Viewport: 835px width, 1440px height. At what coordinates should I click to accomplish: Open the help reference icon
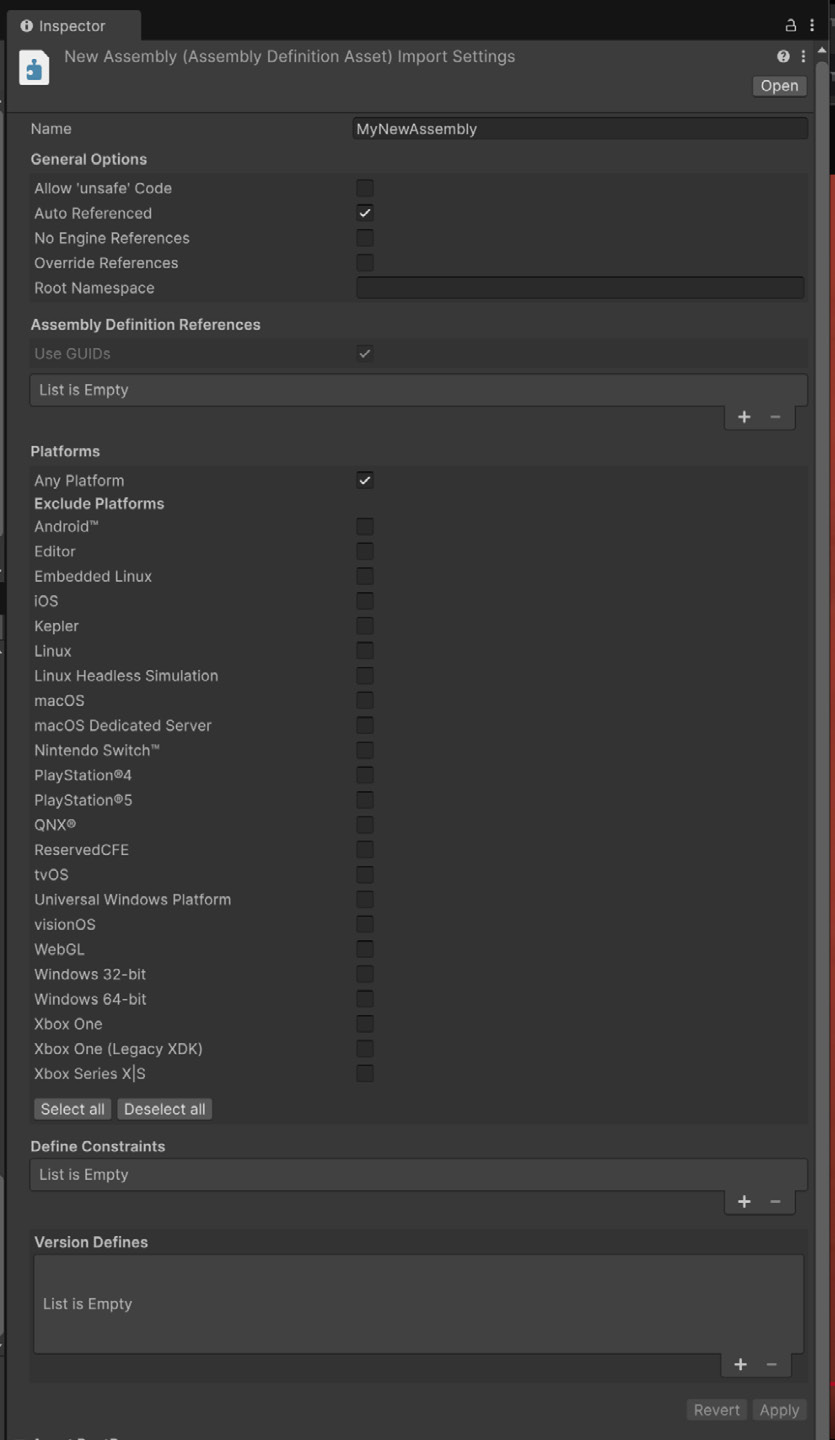[783, 57]
